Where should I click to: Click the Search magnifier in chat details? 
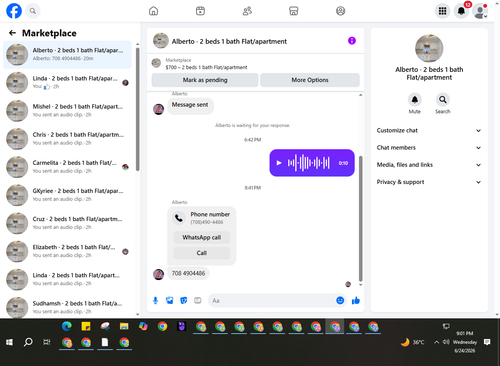click(x=443, y=99)
